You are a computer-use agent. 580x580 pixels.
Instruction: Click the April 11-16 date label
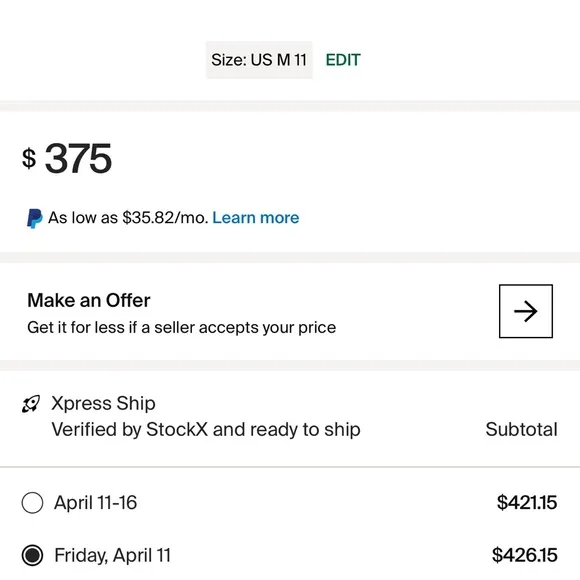point(95,503)
